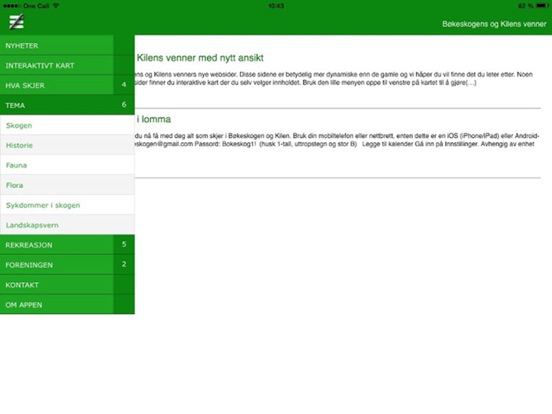Open the 'i lomma' article heading
The width and height of the screenshot is (552, 414).
tap(153, 119)
